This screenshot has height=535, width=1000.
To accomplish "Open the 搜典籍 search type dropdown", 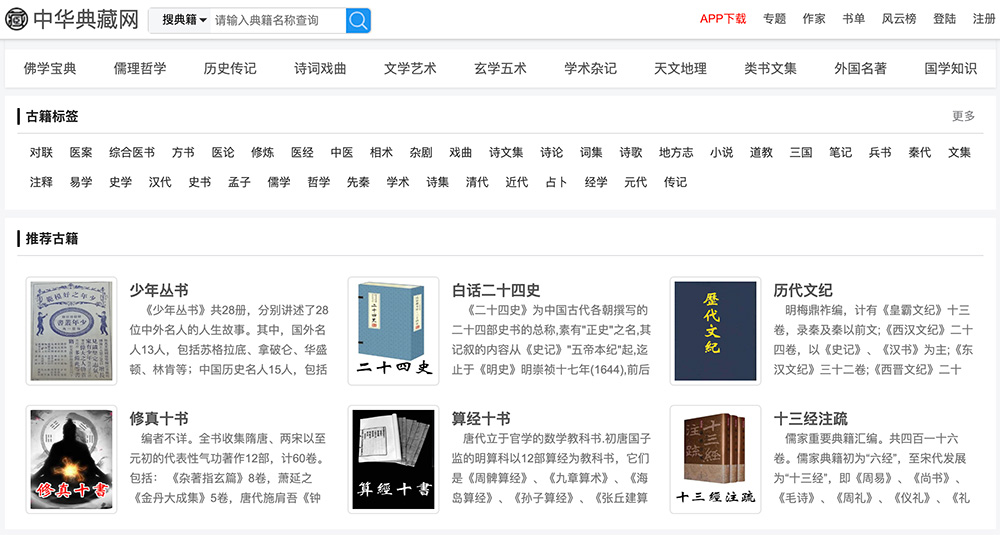I will 184,20.
